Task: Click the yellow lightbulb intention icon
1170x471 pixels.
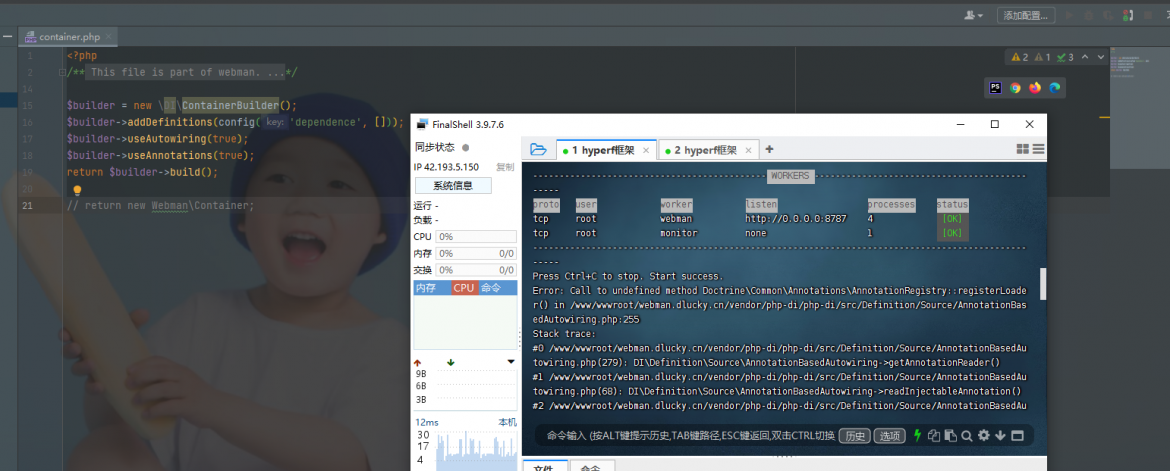Action: point(77,191)
